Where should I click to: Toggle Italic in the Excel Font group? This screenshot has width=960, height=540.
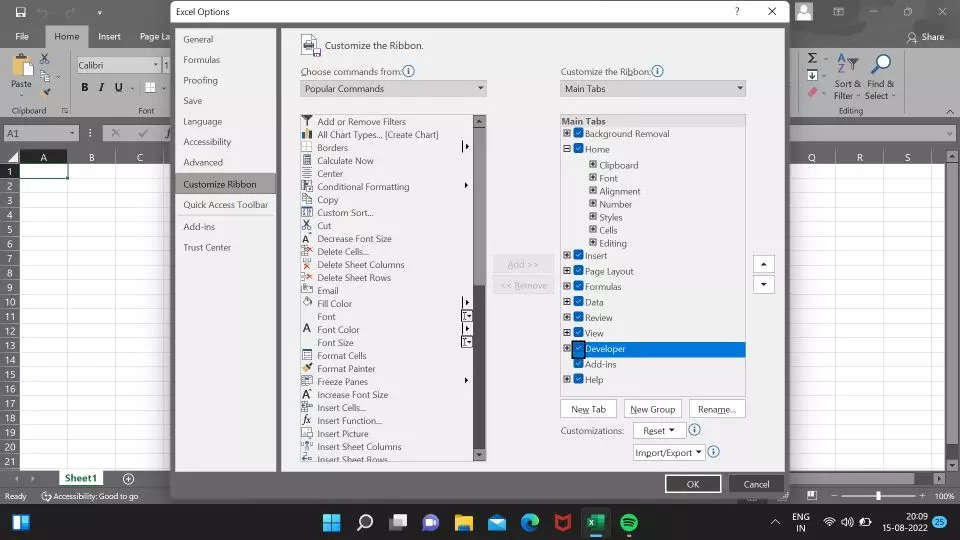[x=101, y=88]
